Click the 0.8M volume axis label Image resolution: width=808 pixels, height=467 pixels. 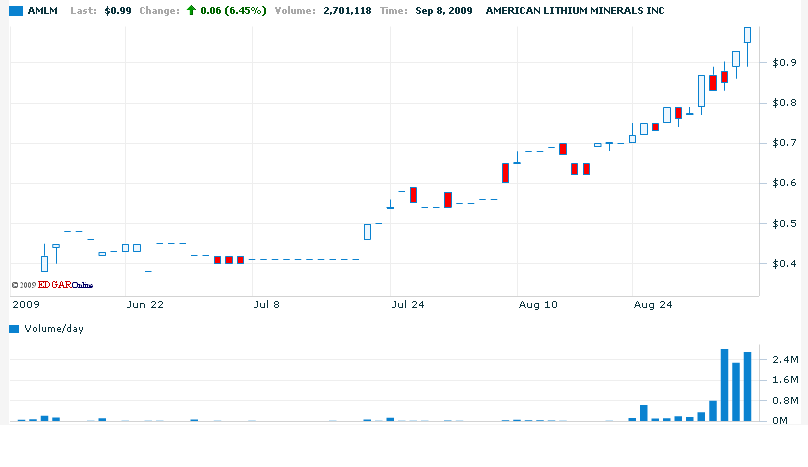[x=786, y=401]
